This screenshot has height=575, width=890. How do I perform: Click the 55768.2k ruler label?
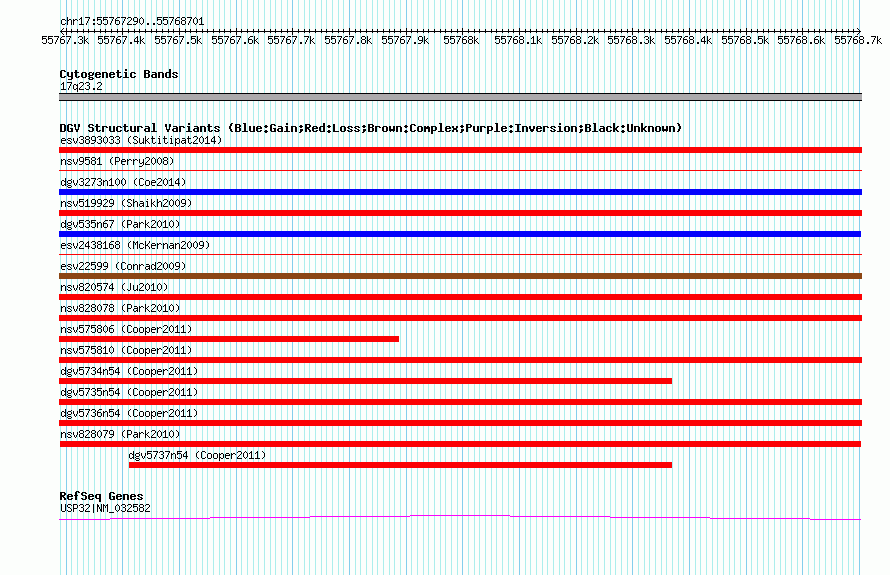click(575, 40)
